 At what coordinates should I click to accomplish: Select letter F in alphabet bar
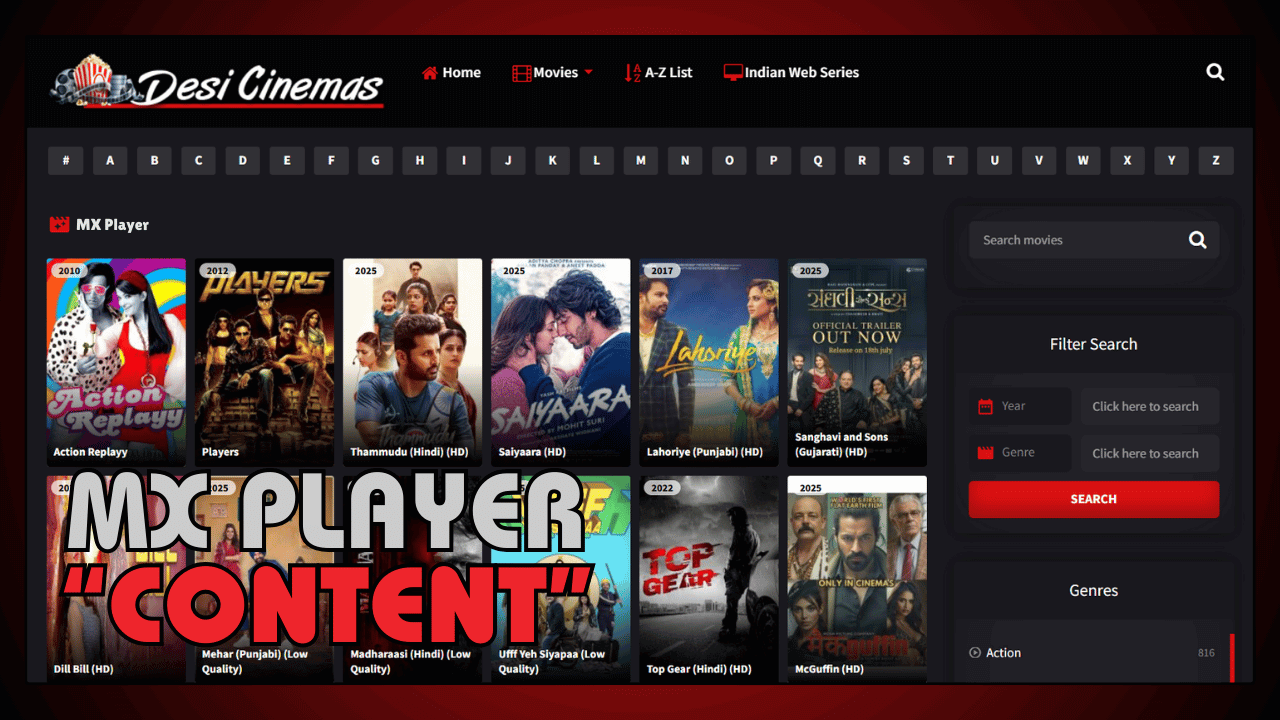(x=331, y=161)
